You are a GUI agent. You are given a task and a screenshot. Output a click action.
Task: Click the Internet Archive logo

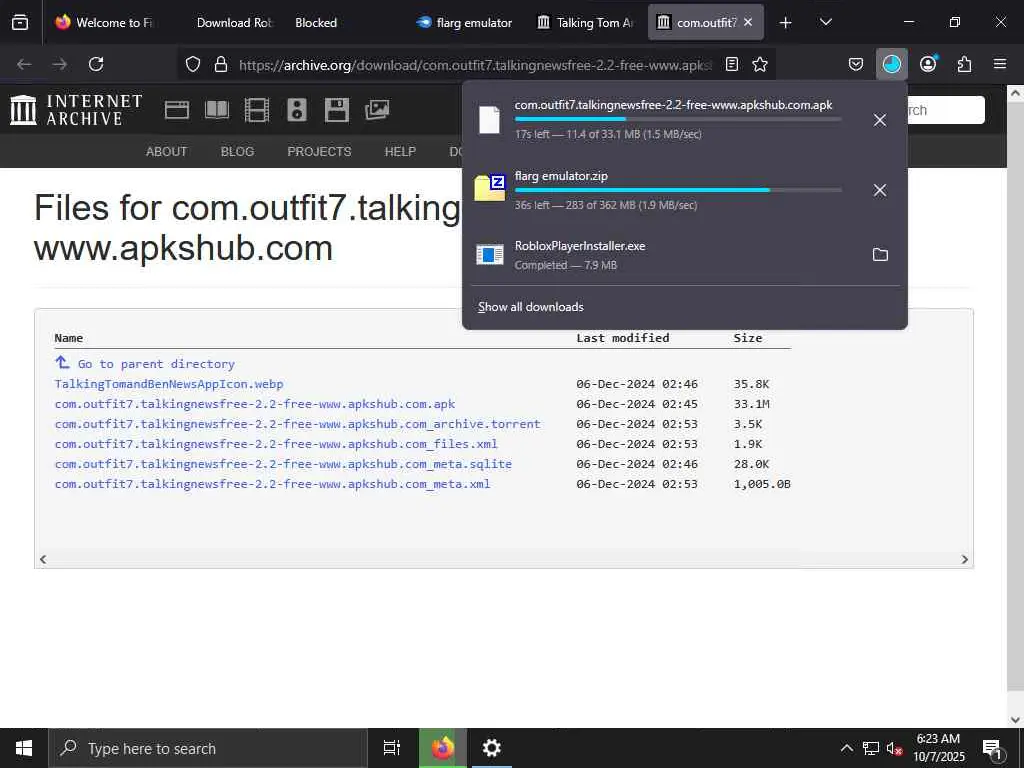pyautogui.click(x=76, y=110)
